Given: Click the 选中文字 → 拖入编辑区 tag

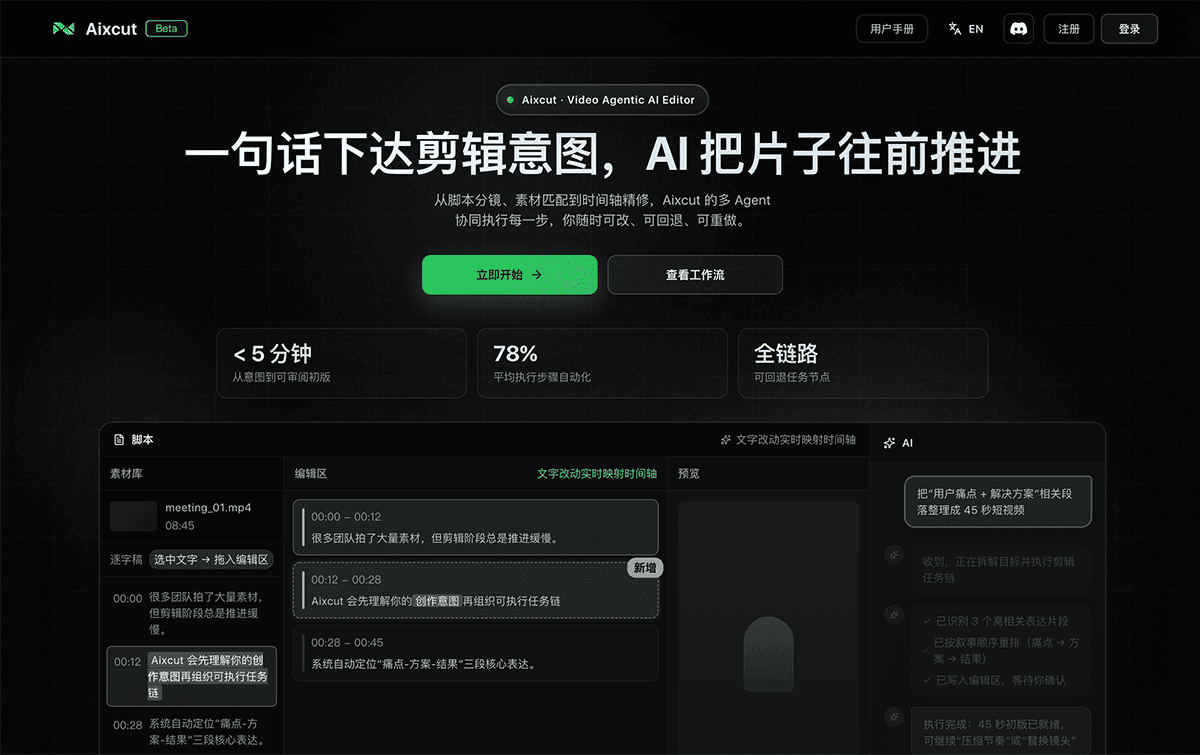Looking at the screenshot, I should (210, 559).
